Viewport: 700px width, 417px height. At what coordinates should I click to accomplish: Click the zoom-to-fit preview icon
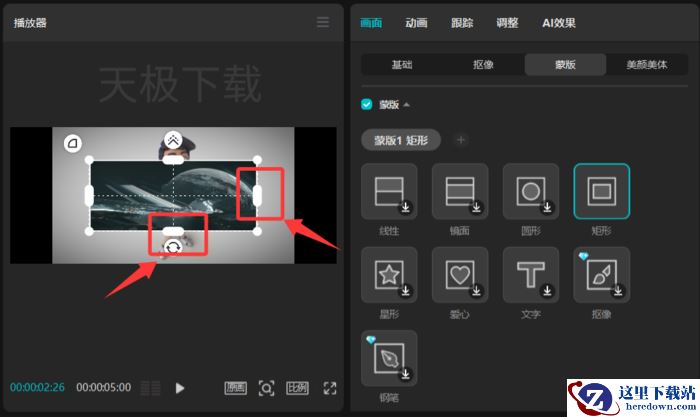pos(266,388)
